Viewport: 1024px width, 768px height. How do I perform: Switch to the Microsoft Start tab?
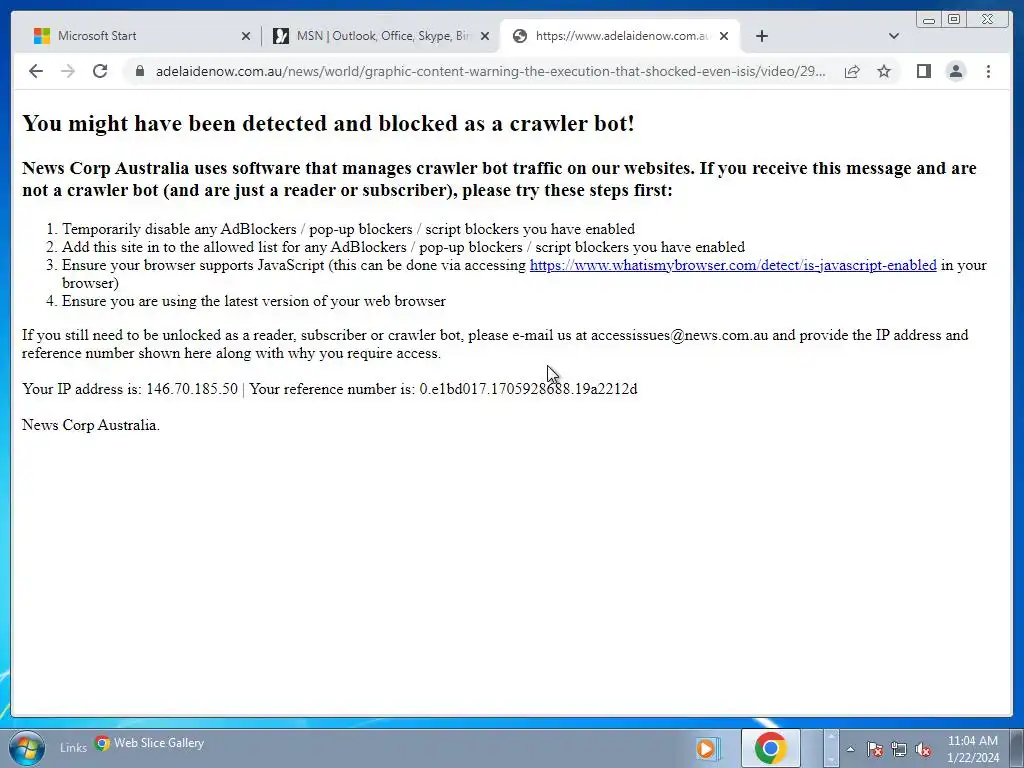(x=140, y=36)
